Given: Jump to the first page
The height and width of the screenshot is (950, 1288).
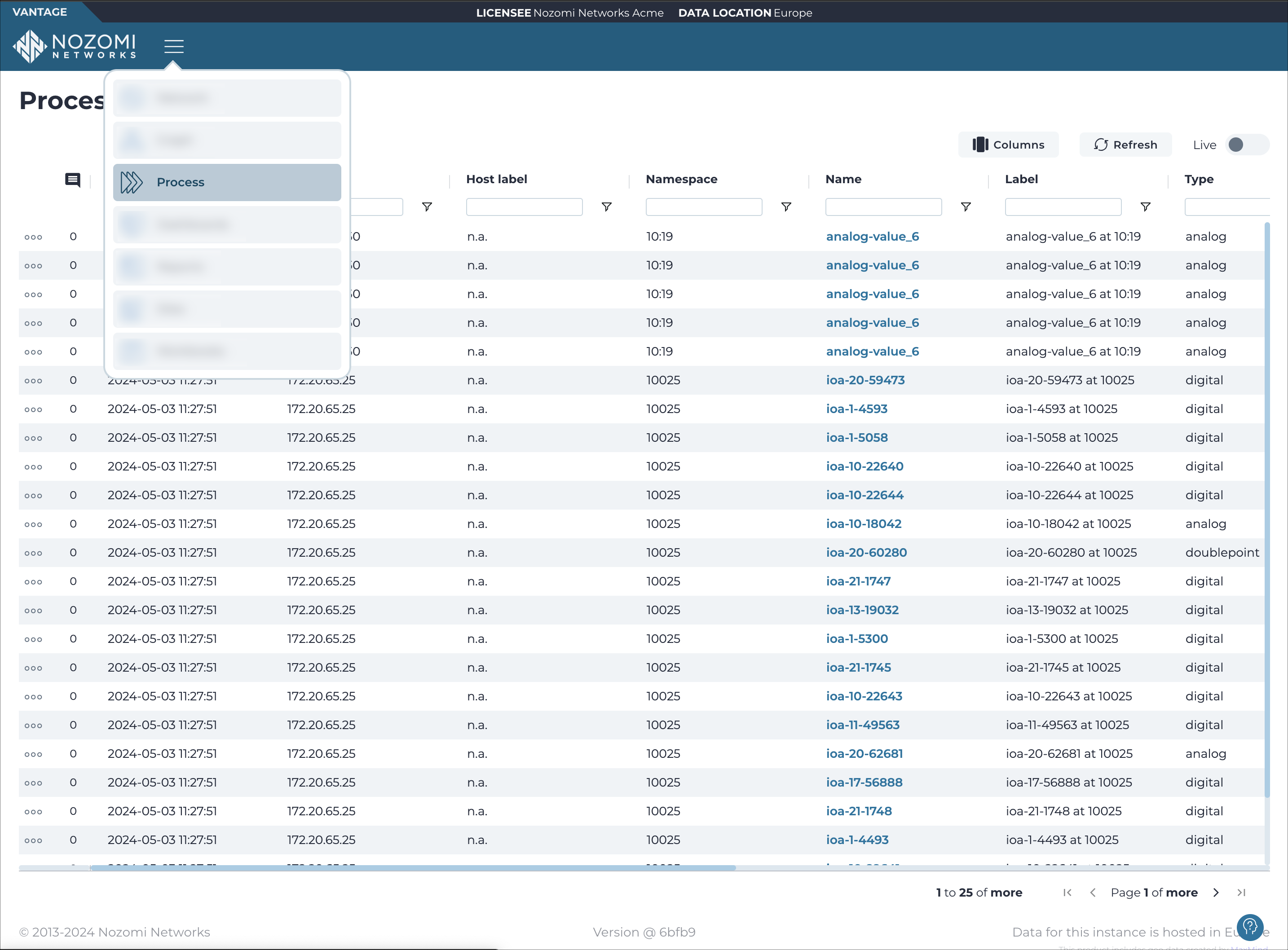Looking at the screenshot, I should pyautogui.click(x=1067, y=893).
